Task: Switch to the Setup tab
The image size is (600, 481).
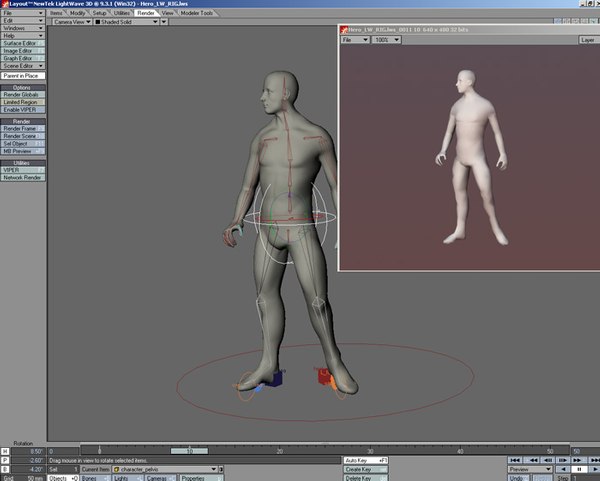Action: [x=99, y=13]
